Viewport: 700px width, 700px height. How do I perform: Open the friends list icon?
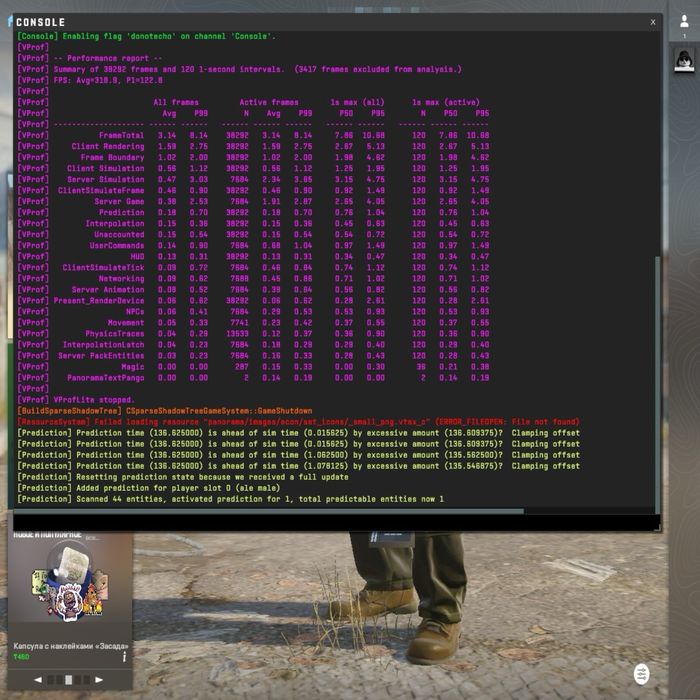point(683,21)
